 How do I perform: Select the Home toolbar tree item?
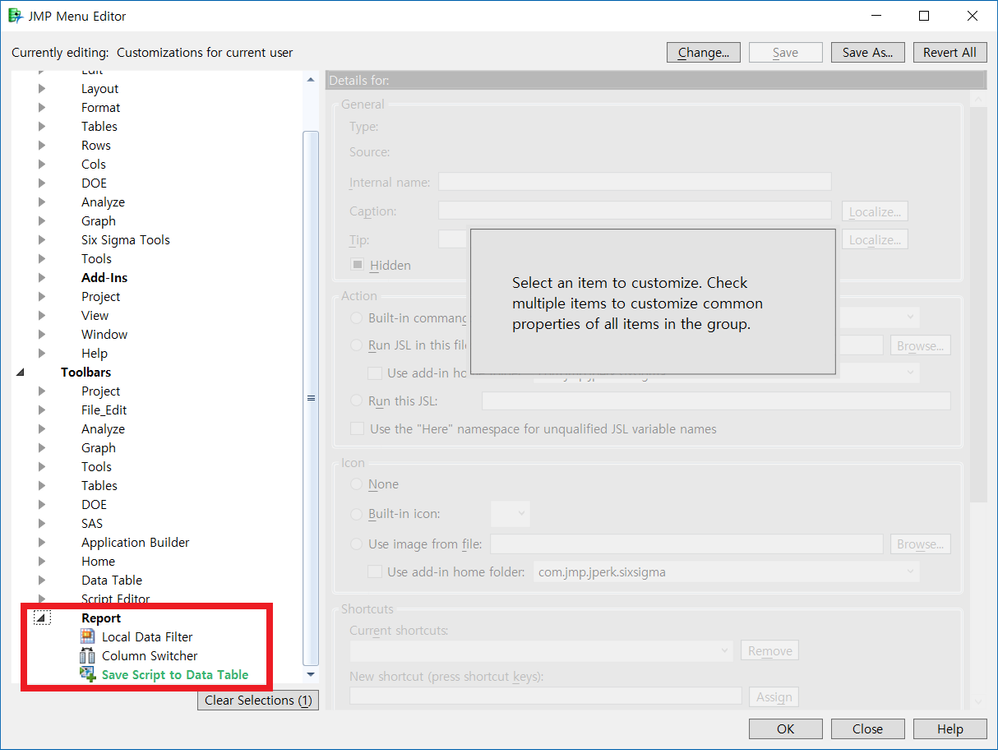[98, 562]
